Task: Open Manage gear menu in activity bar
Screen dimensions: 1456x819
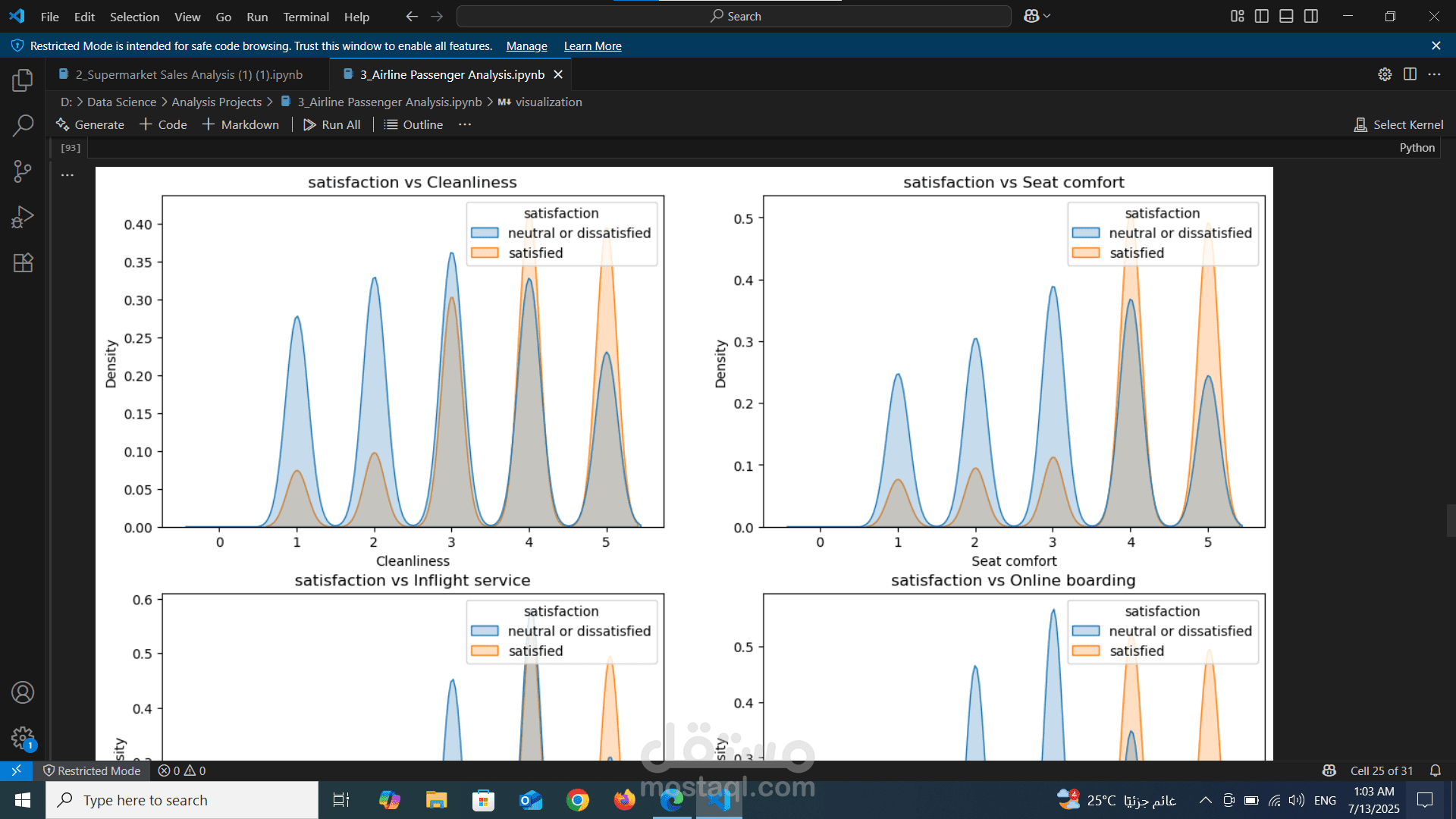Action: click(23, 738)
